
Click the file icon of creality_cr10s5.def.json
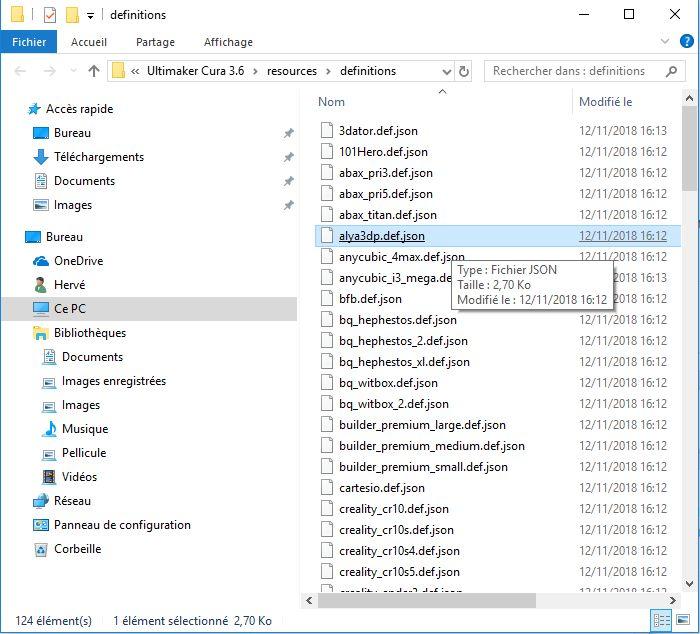(x=327, y=572)
